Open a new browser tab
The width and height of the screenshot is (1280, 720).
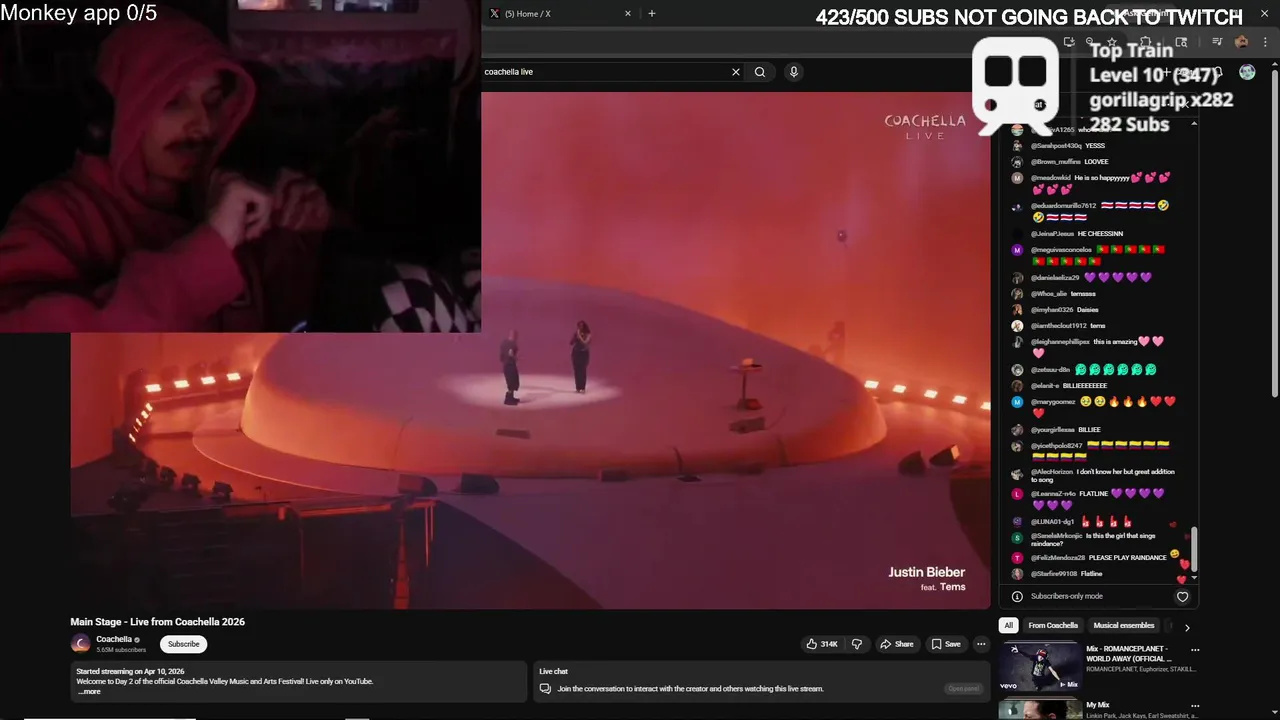coord(652,14)
